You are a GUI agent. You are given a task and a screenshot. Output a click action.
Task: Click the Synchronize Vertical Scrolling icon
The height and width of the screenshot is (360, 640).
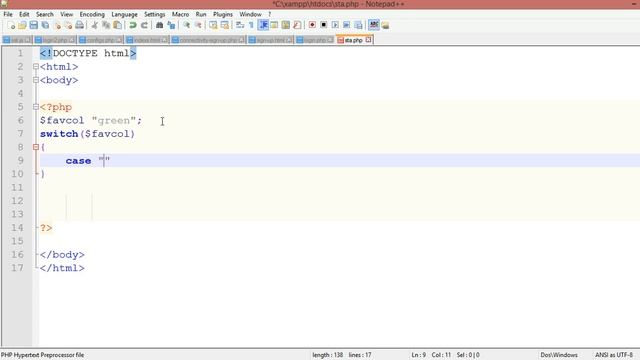pyautogui.click(x=213, y=25)
